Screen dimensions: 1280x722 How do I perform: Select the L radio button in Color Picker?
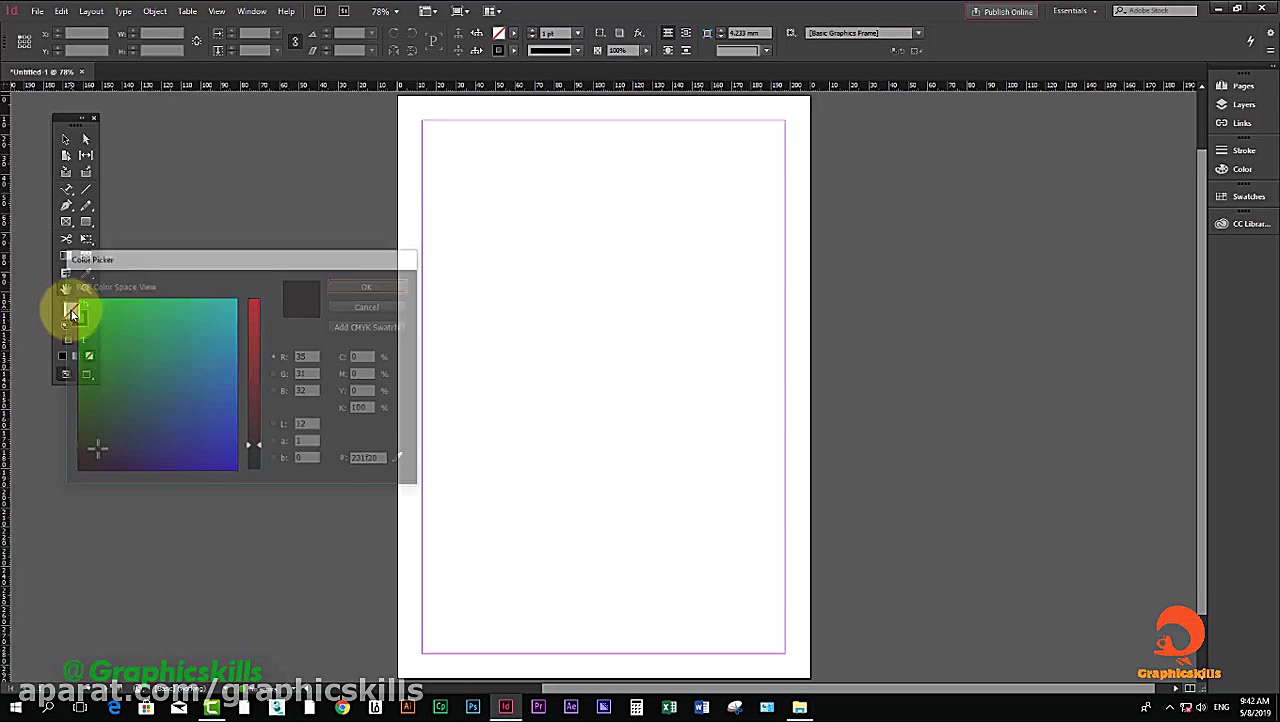273,424
